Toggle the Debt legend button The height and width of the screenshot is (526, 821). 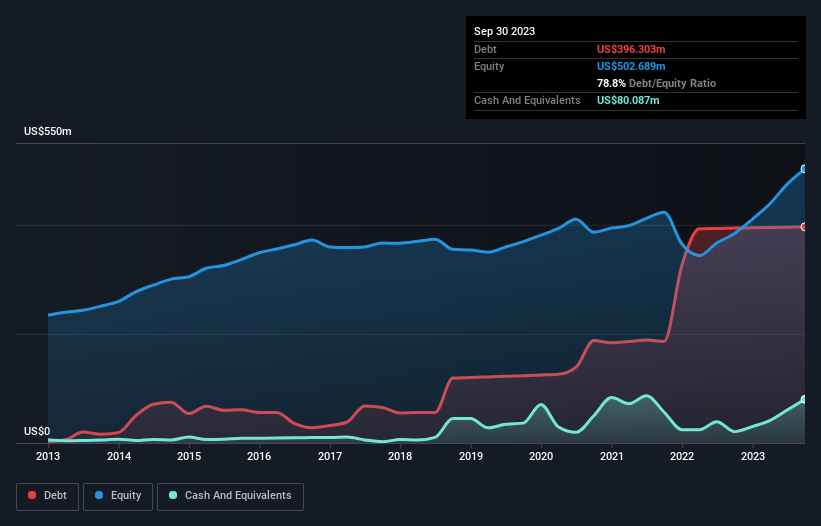click(47, 496)
